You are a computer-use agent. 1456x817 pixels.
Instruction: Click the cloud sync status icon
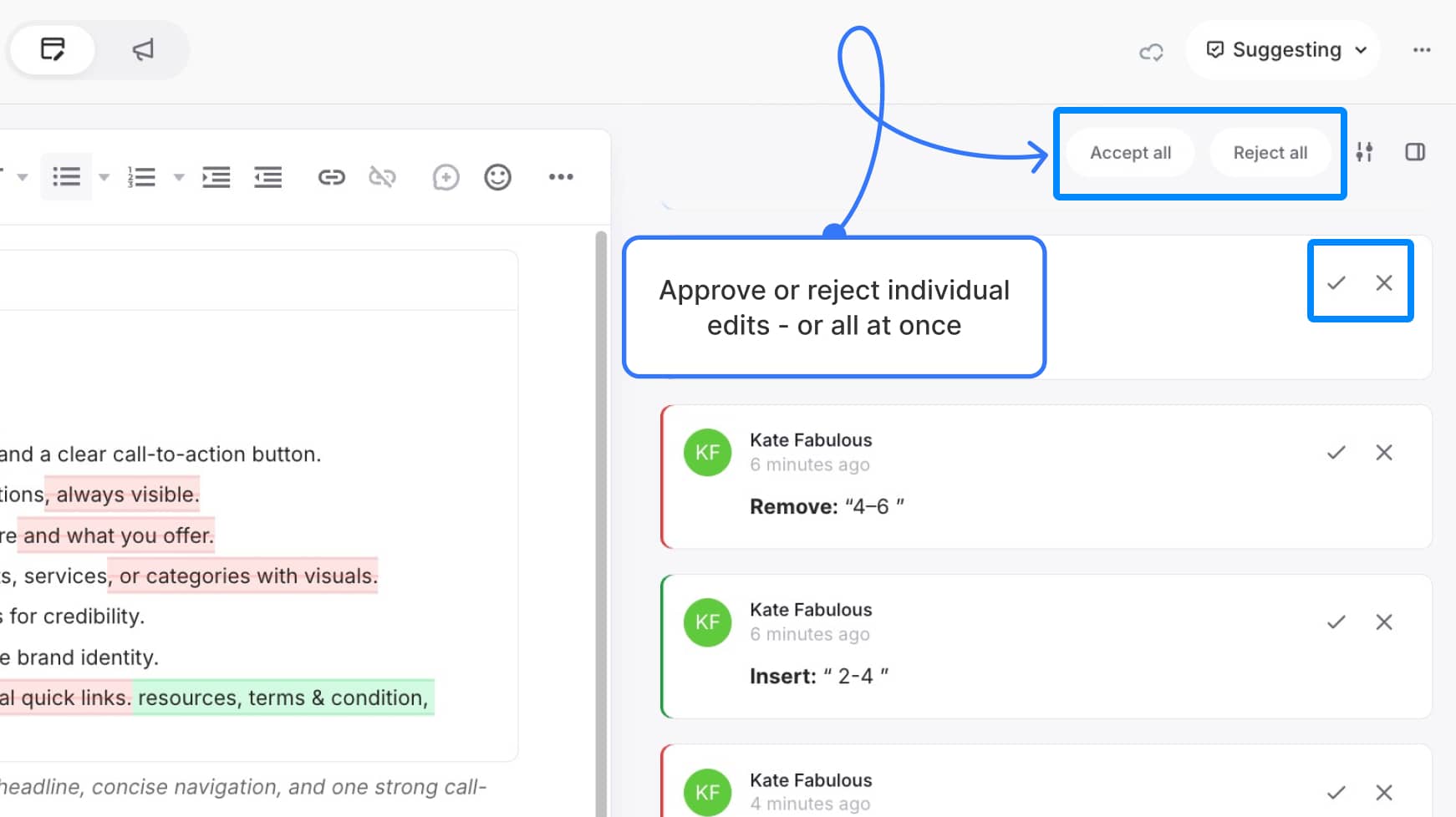(x=1151, y=52)
